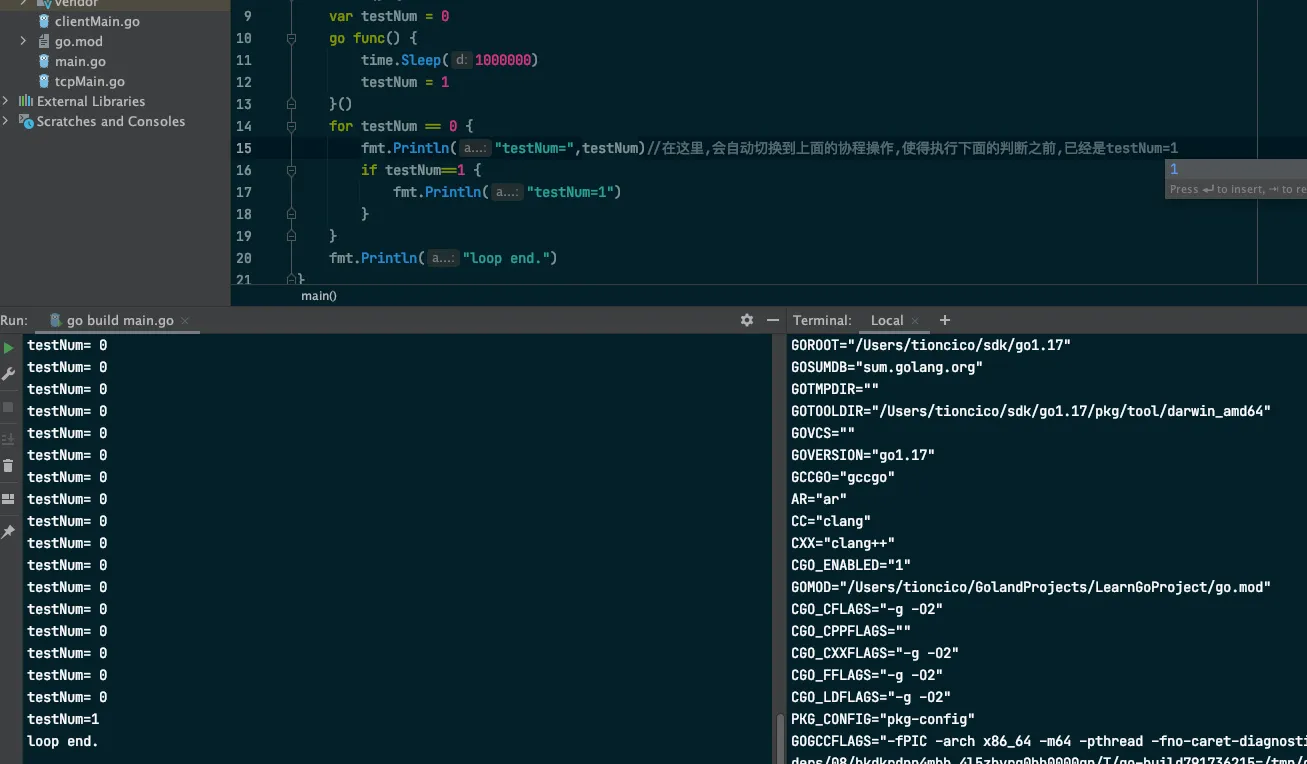Pin the Run tab with the pin icon
The image size is (1307, 764).
tap(8, 532)
